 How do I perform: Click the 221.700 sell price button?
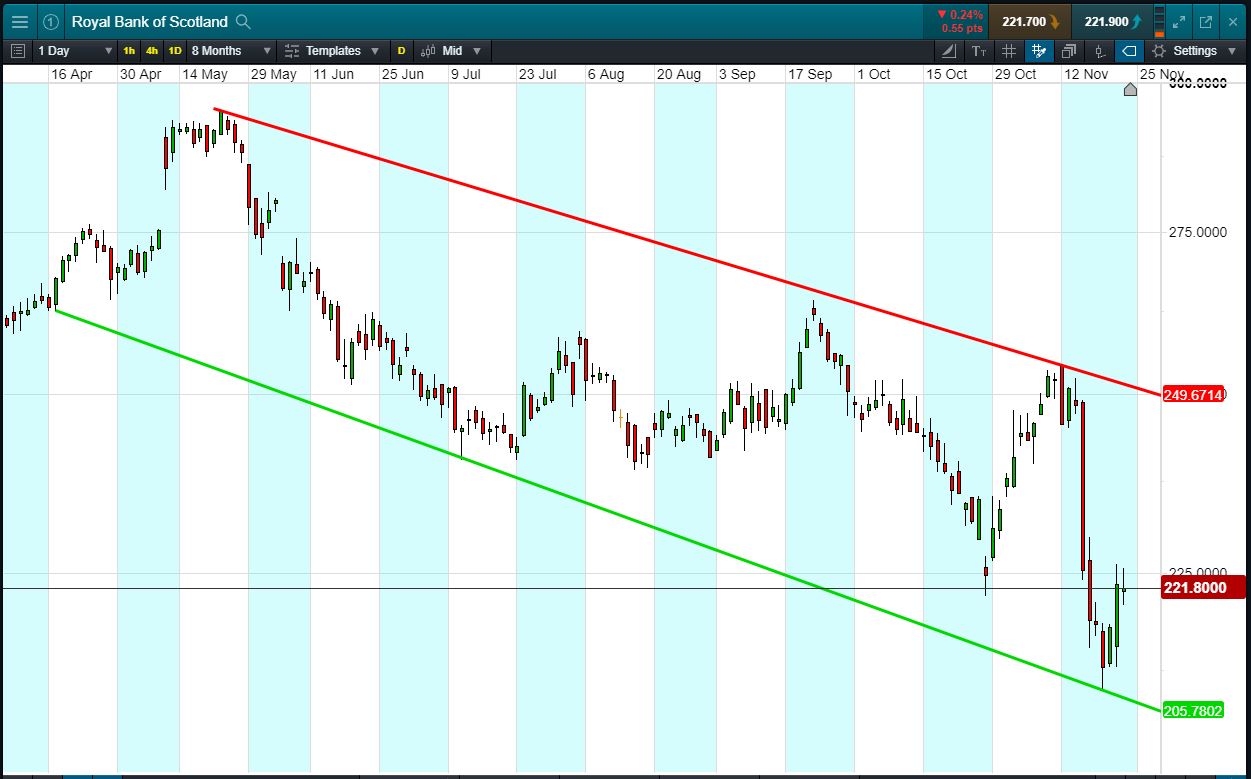(x=1030, y=21)
